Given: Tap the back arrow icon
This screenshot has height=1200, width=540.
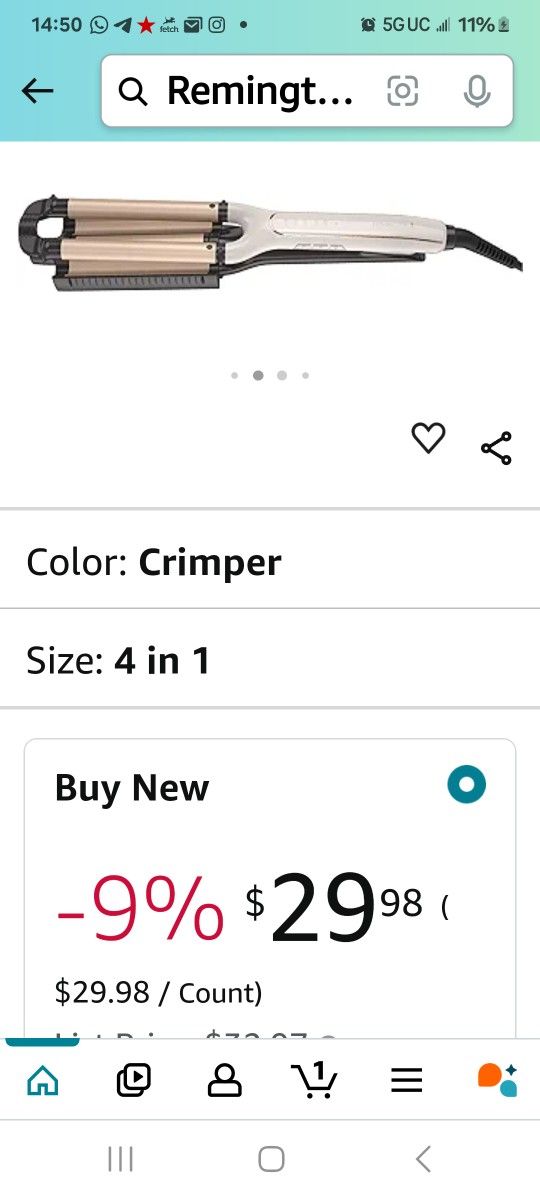Looking at the screenshot, I should click(x=37, y=91).
